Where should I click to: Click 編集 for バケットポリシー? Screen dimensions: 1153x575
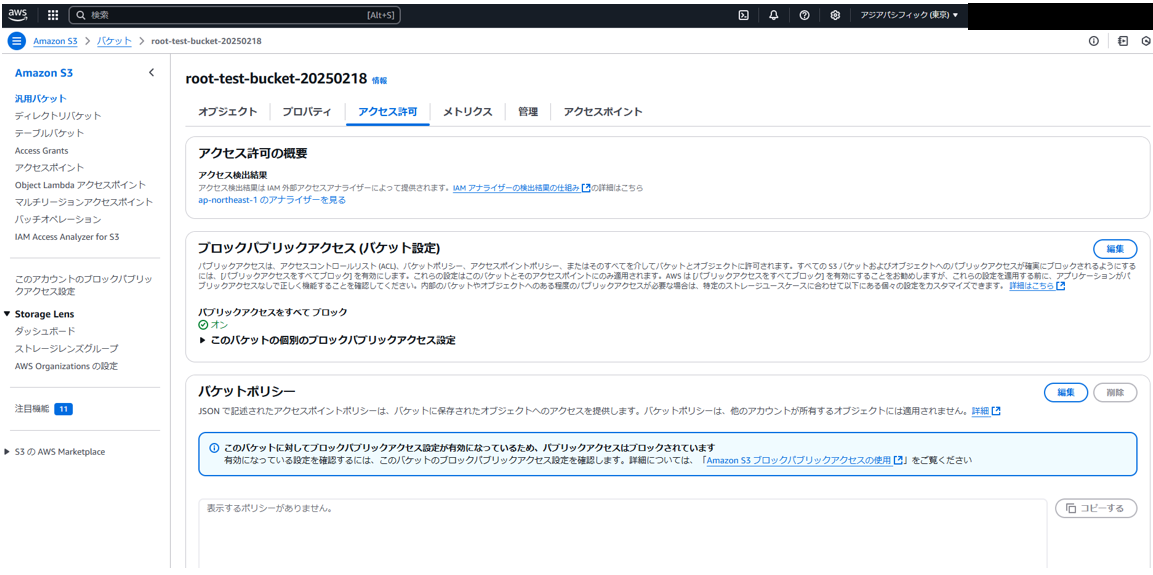point(1066,393)
